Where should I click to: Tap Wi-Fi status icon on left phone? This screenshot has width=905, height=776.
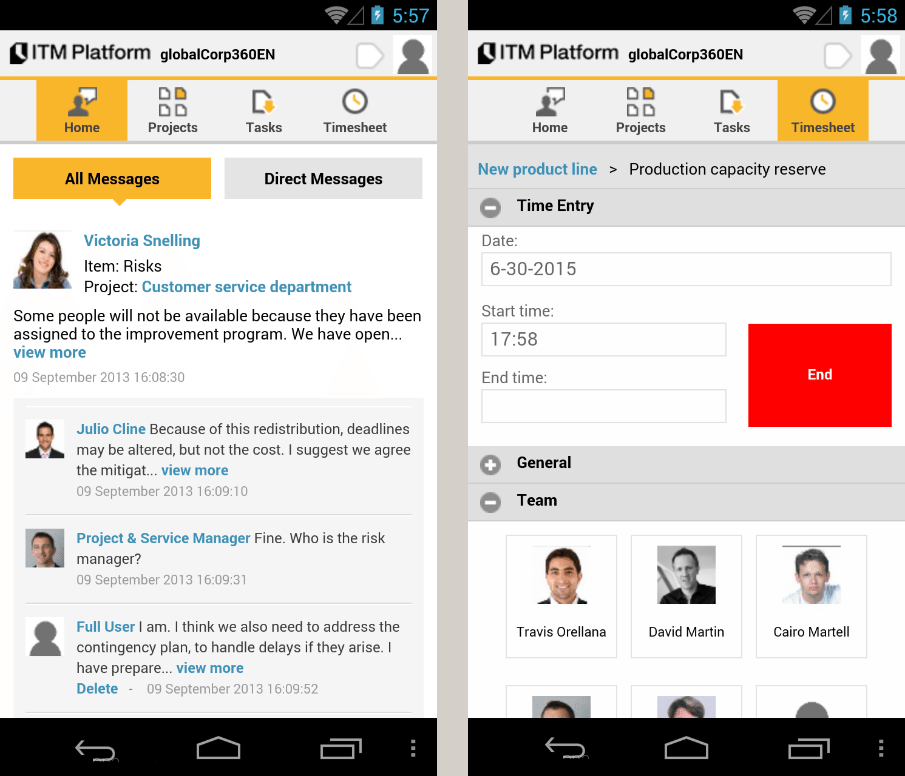[x=336, y=15]
